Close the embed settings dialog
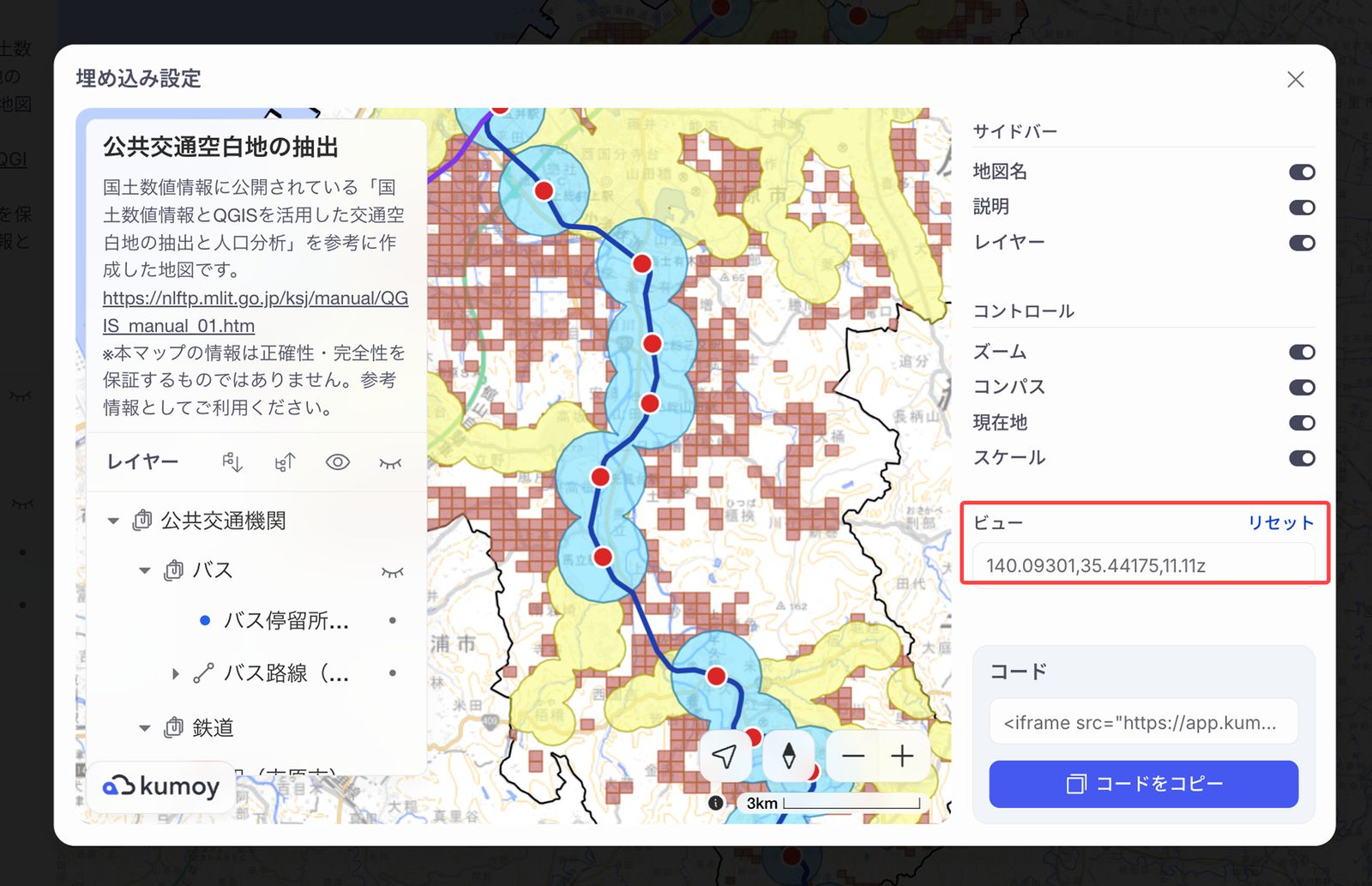 point(1296,80)
